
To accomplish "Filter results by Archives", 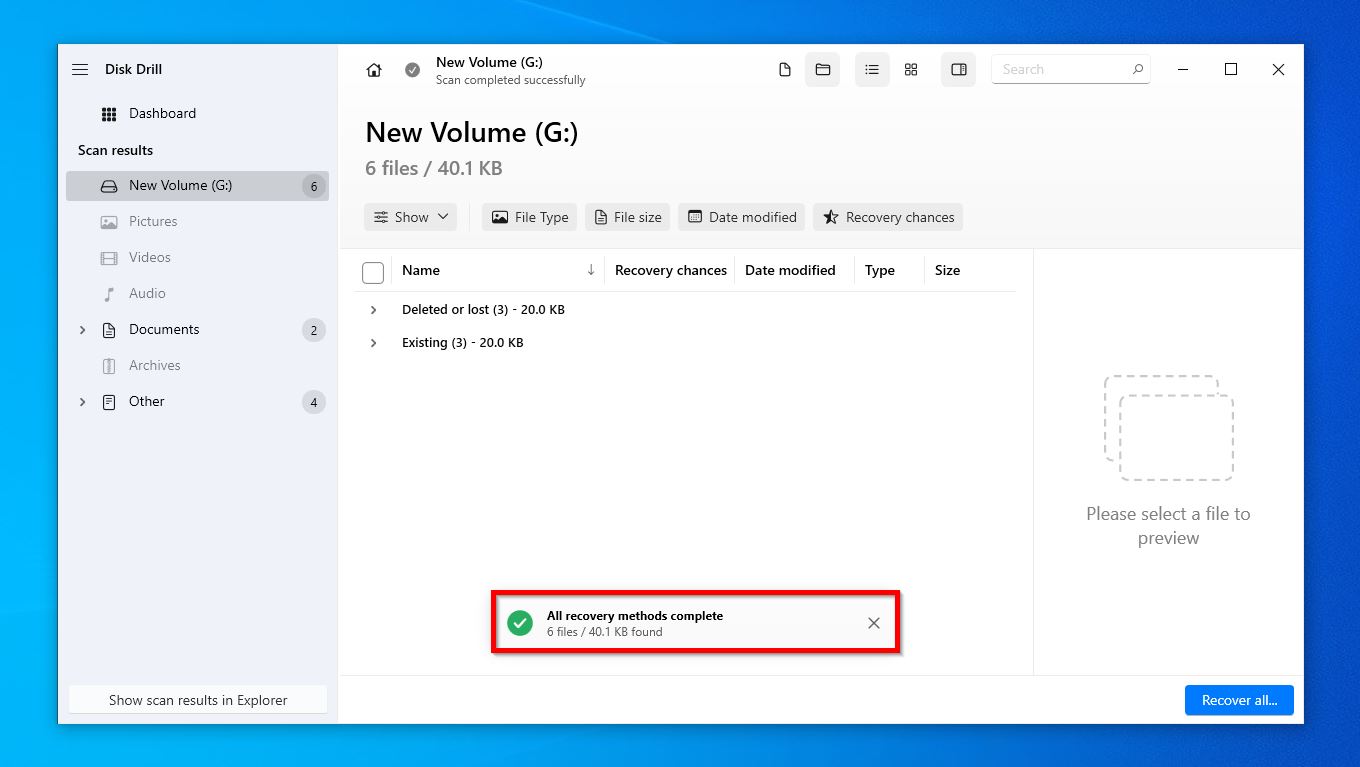I will coord(197,366).
